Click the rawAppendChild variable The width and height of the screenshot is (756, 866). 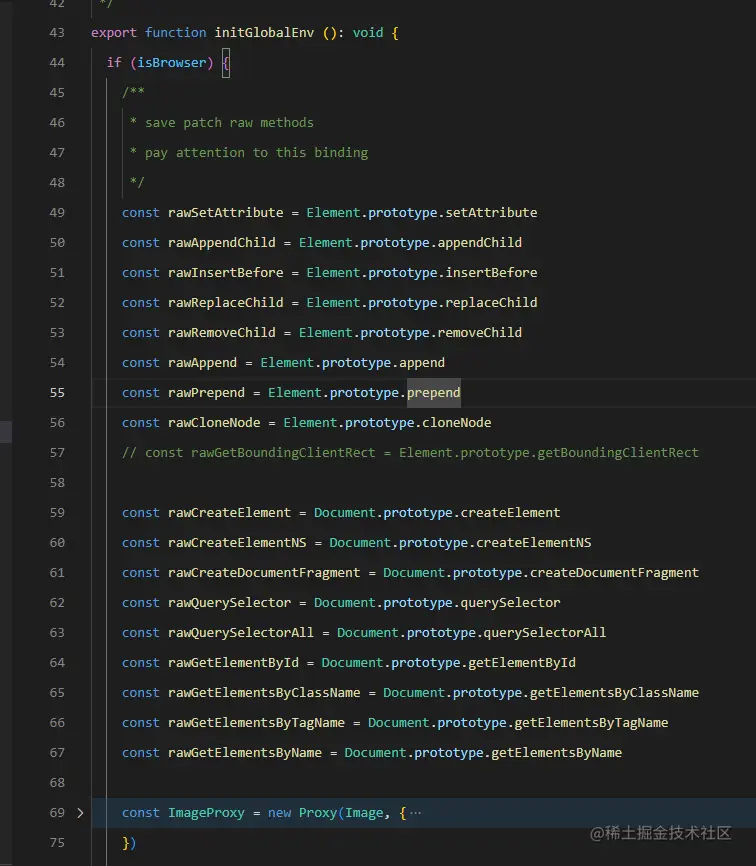click(x=221, y=242)
